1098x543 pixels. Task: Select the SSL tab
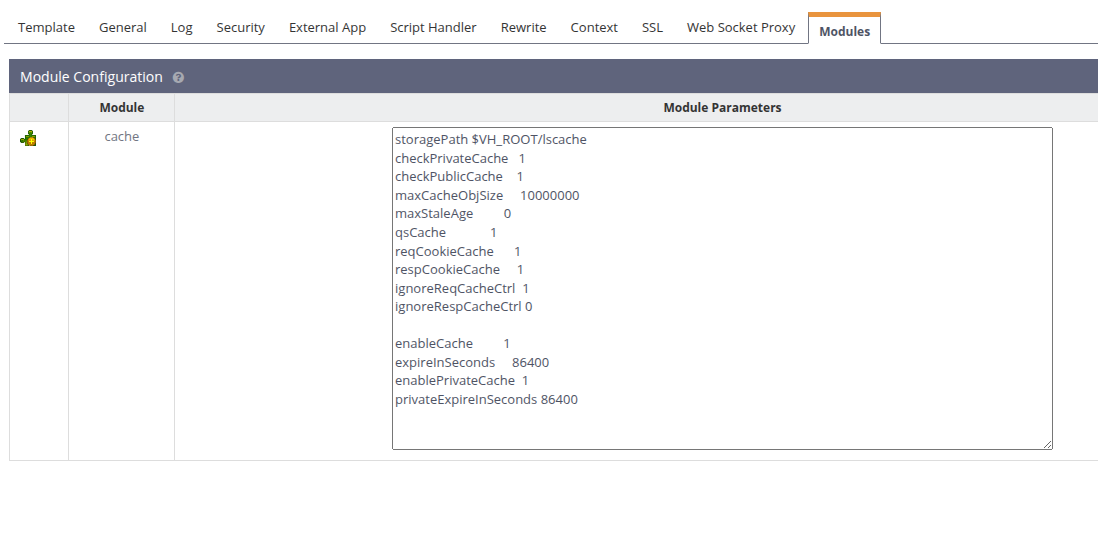[x=652, y=28]
